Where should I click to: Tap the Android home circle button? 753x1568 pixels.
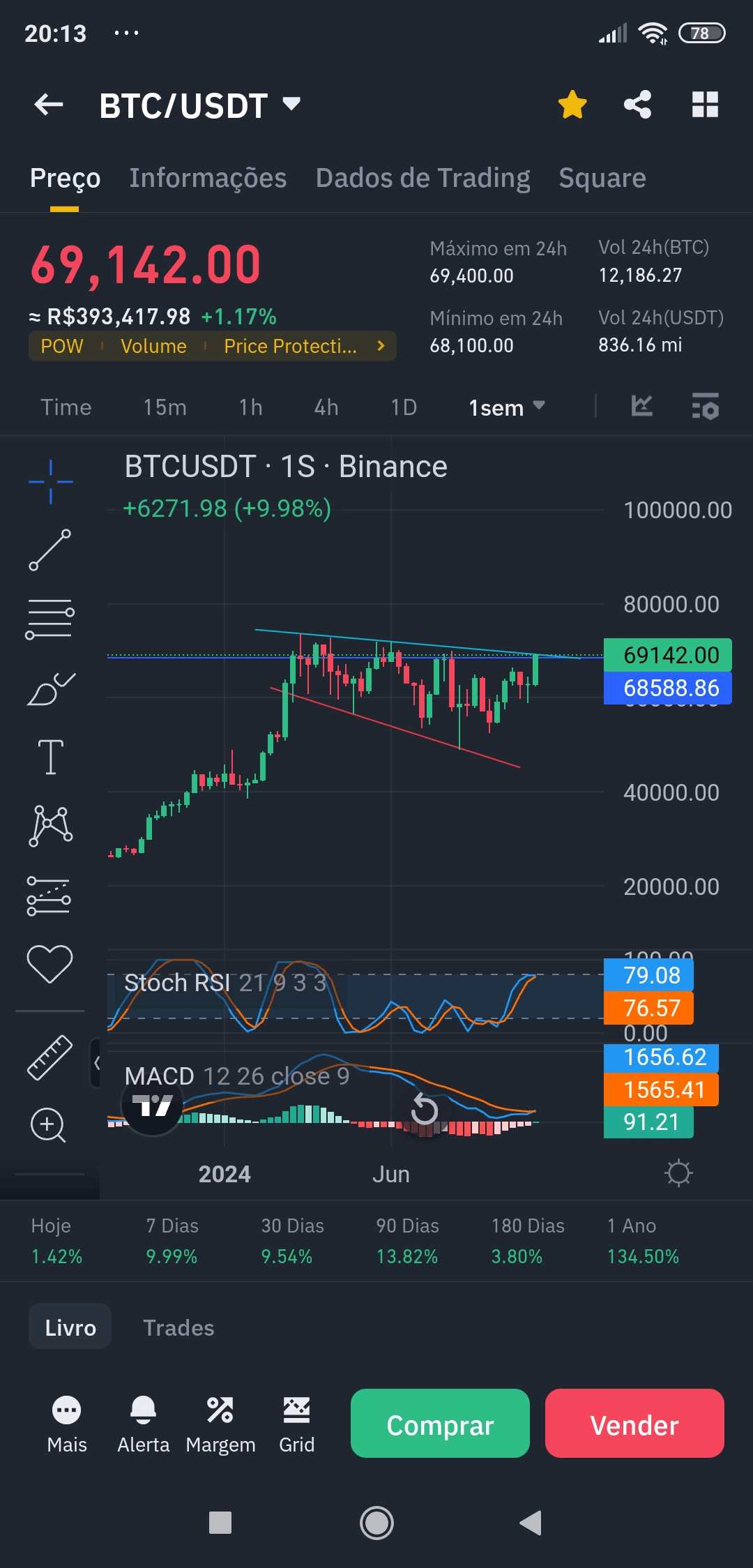376,1523
